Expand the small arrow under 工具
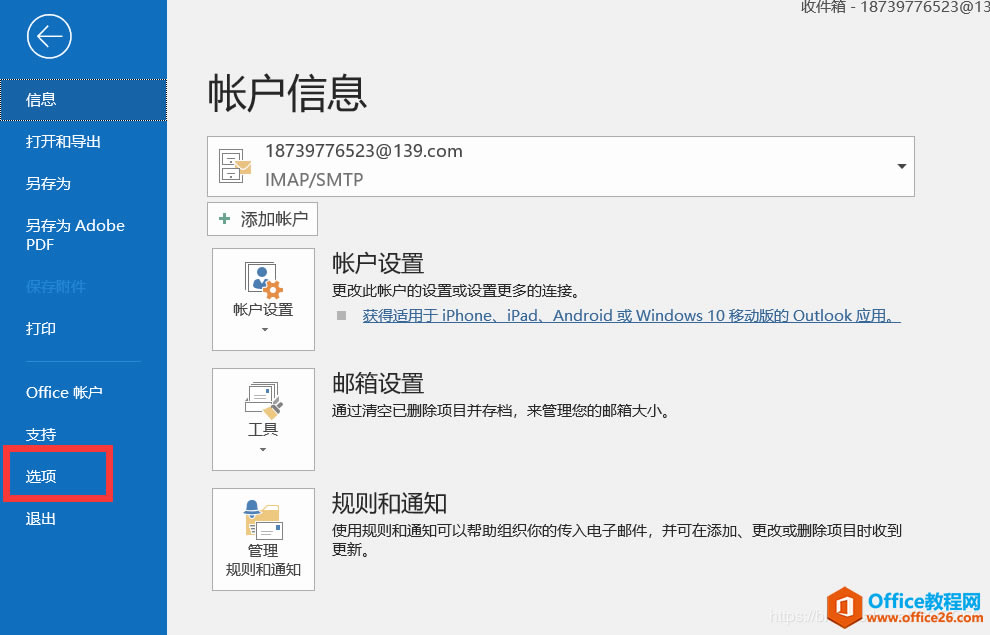 tap(263, 449)
